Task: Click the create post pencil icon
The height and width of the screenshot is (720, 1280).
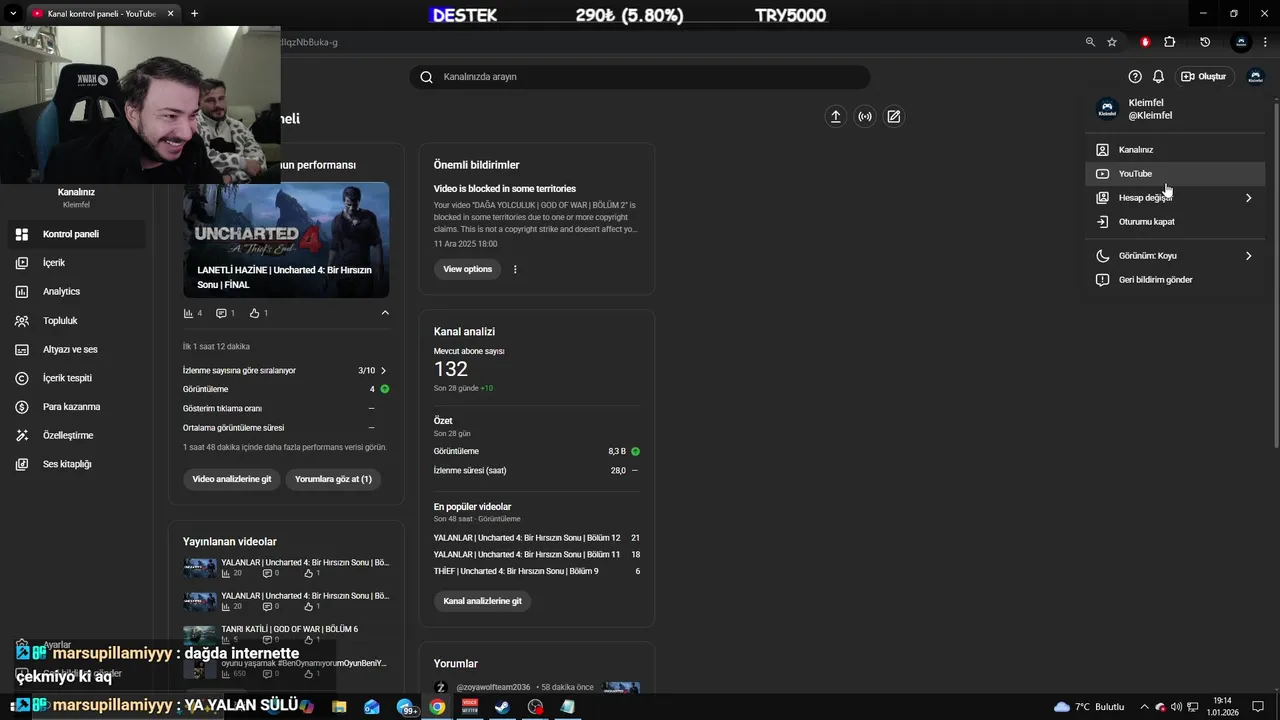Action: point(894,117)
